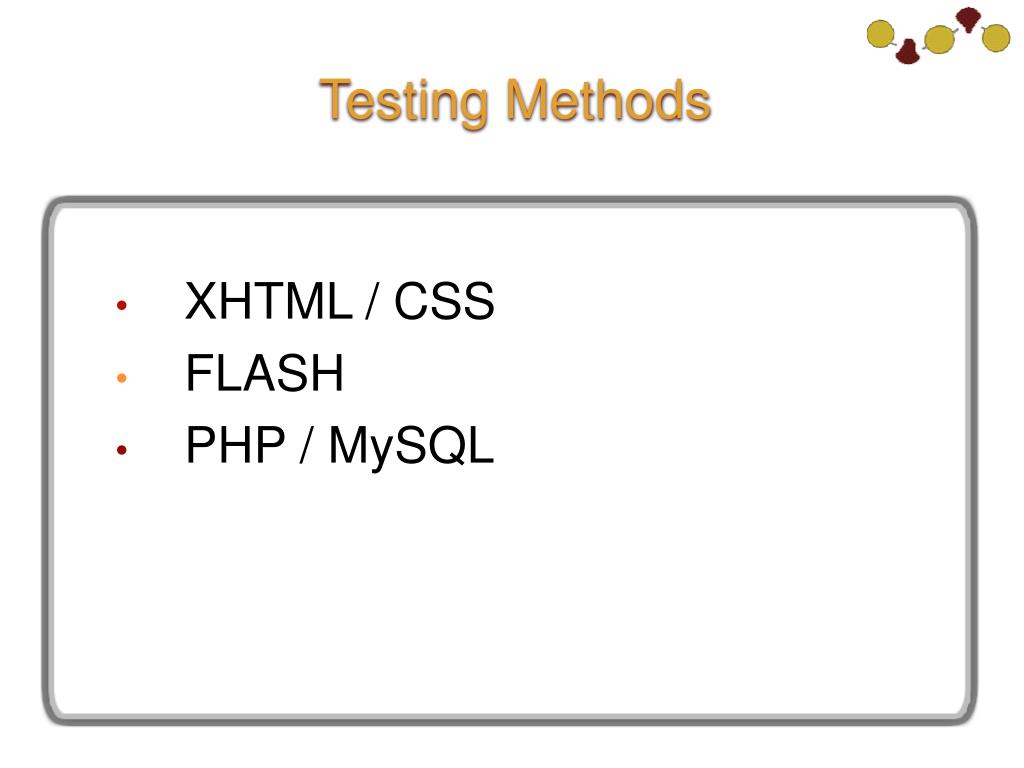Click the word XHTML in first bullet
Viewport: 1024px width, 768px height.
tap(269, 301)
